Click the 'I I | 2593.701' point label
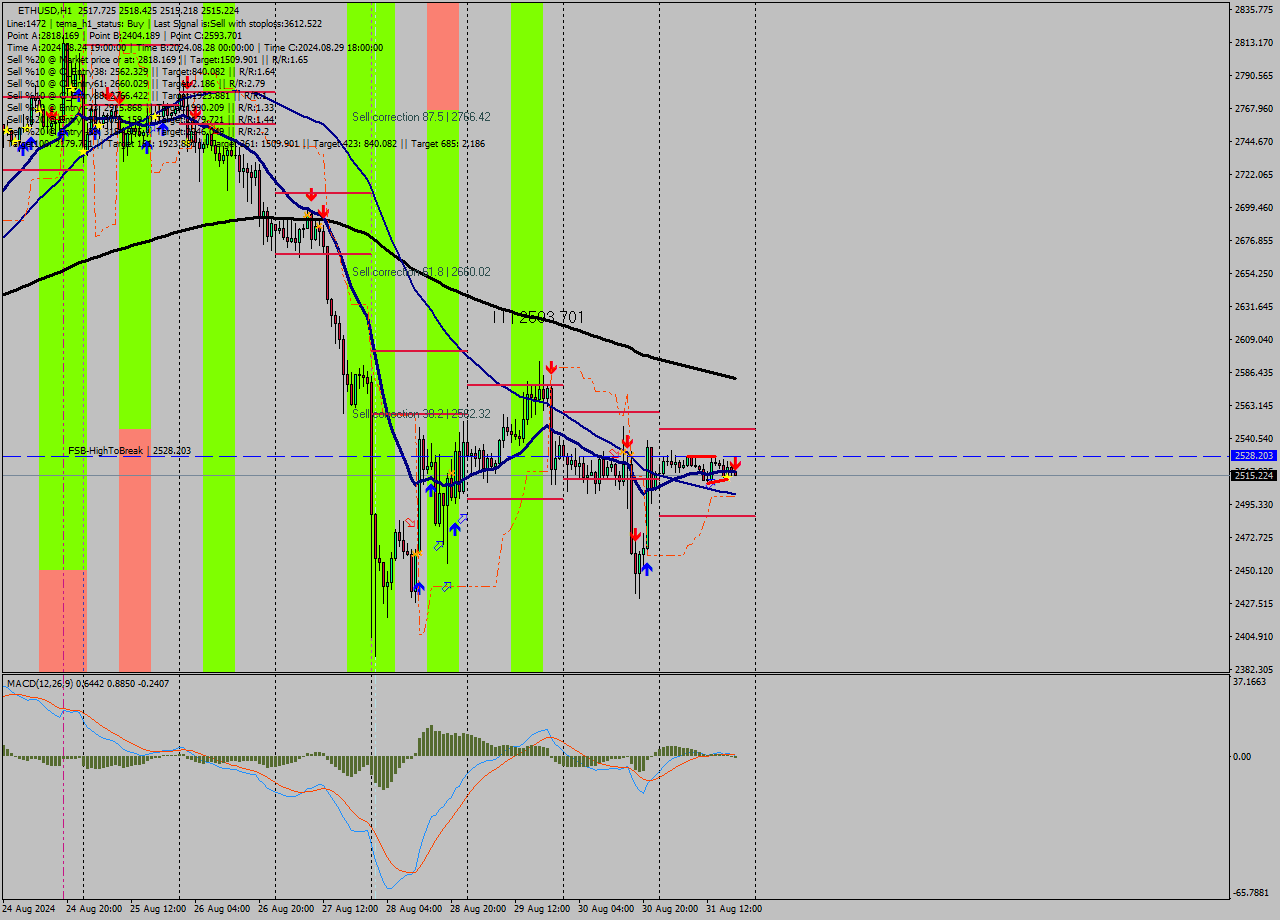This screenshot has height=920, width=1280. coord(539,317)
